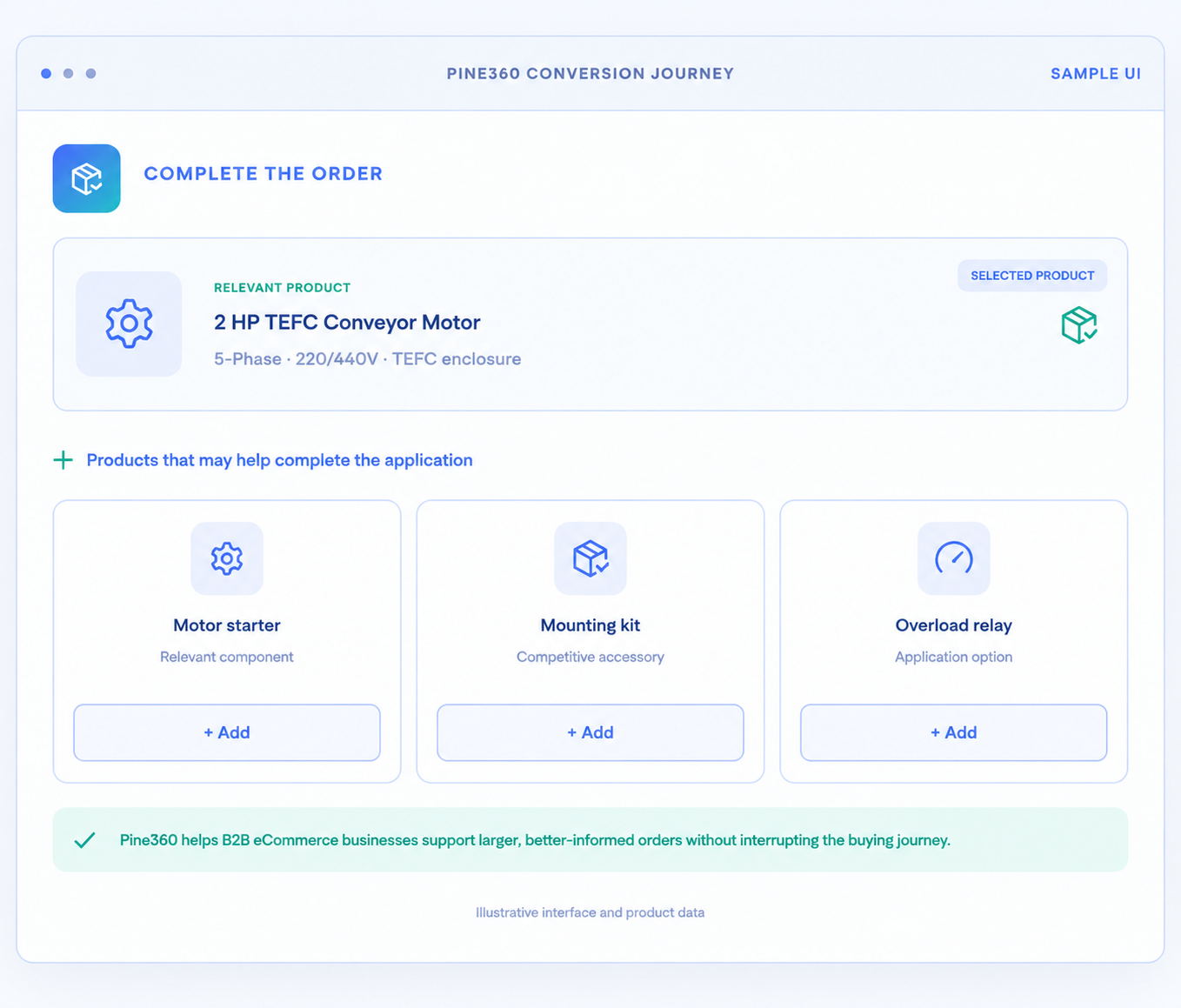Image resolution: width=1181 pixels, height=1008 pixels.
Task: Click the bright blue window dot
Action: [46, 74]
